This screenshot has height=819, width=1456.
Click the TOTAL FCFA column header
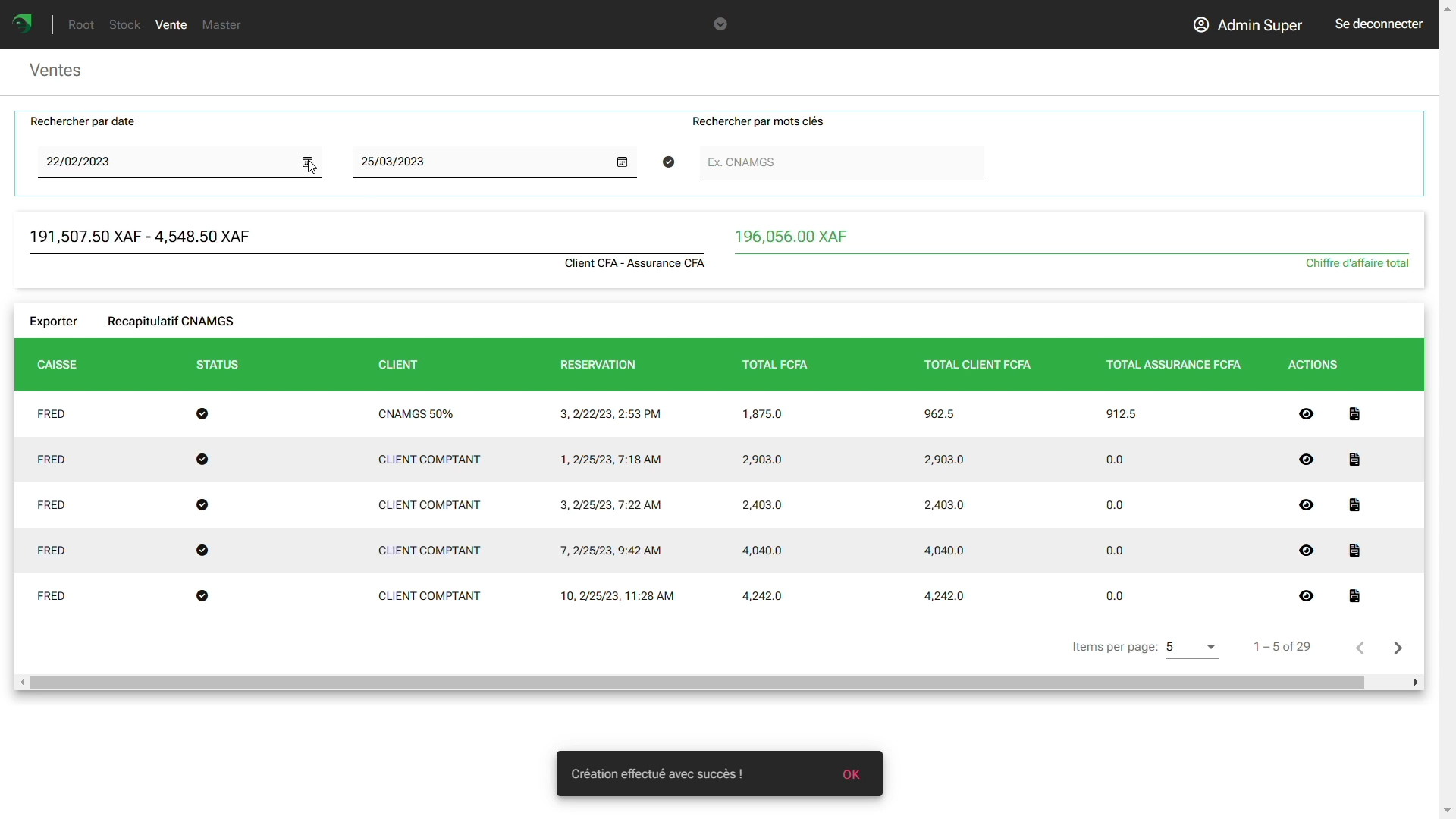(774, 365)
